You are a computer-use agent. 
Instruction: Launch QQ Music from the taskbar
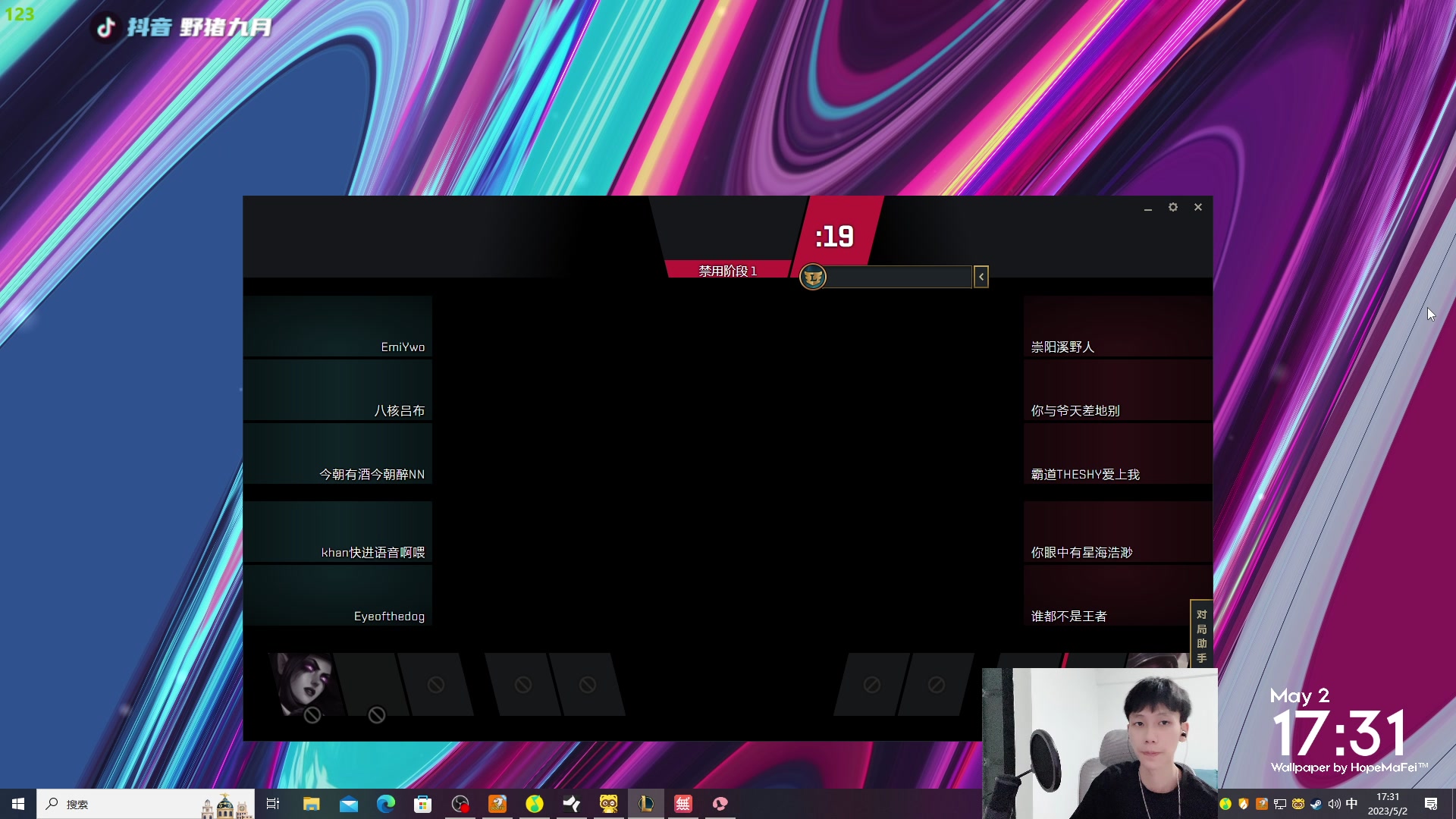point(535,804)
